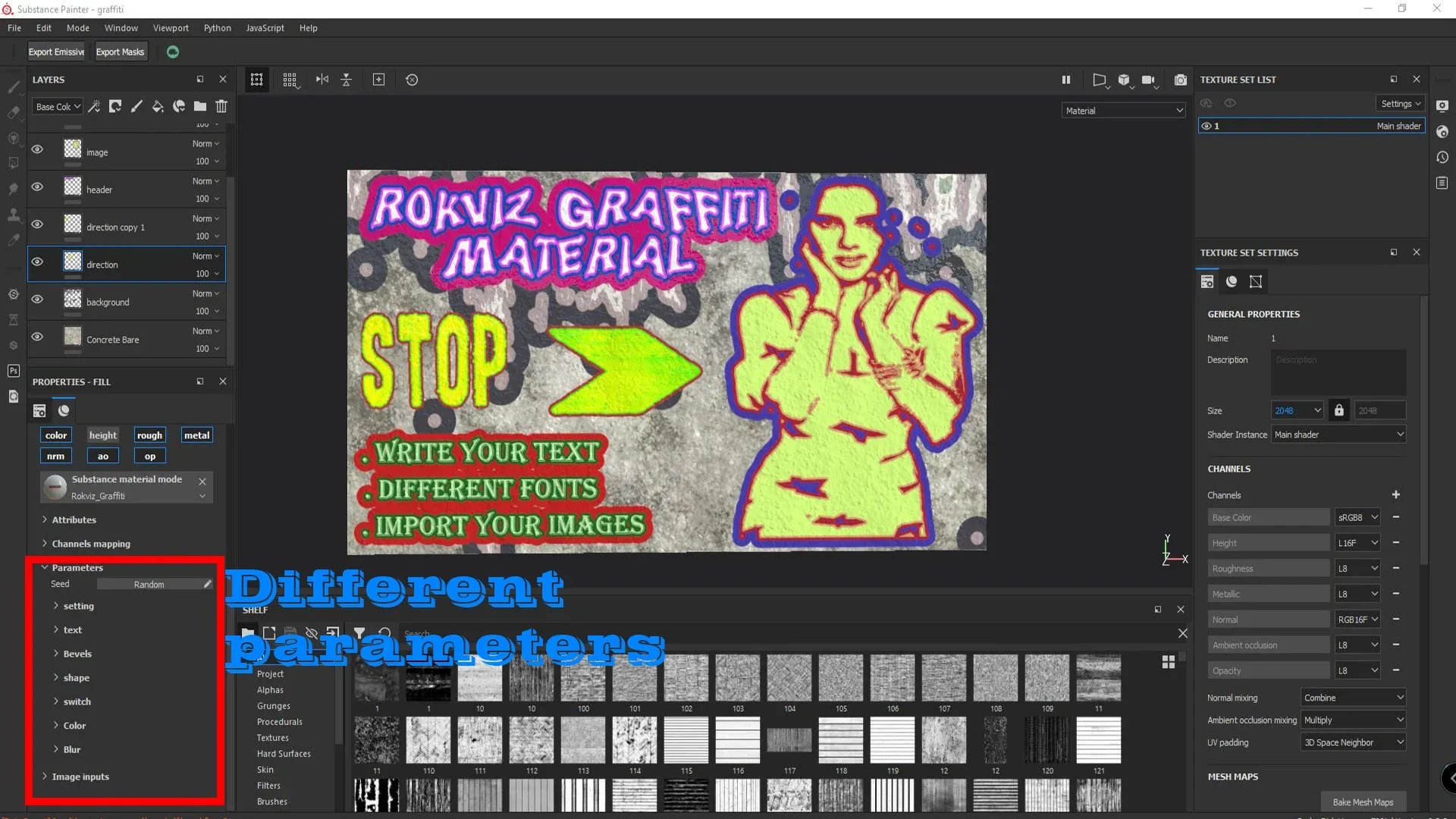
Task: Hide the background layer
Action: (37, 299)
